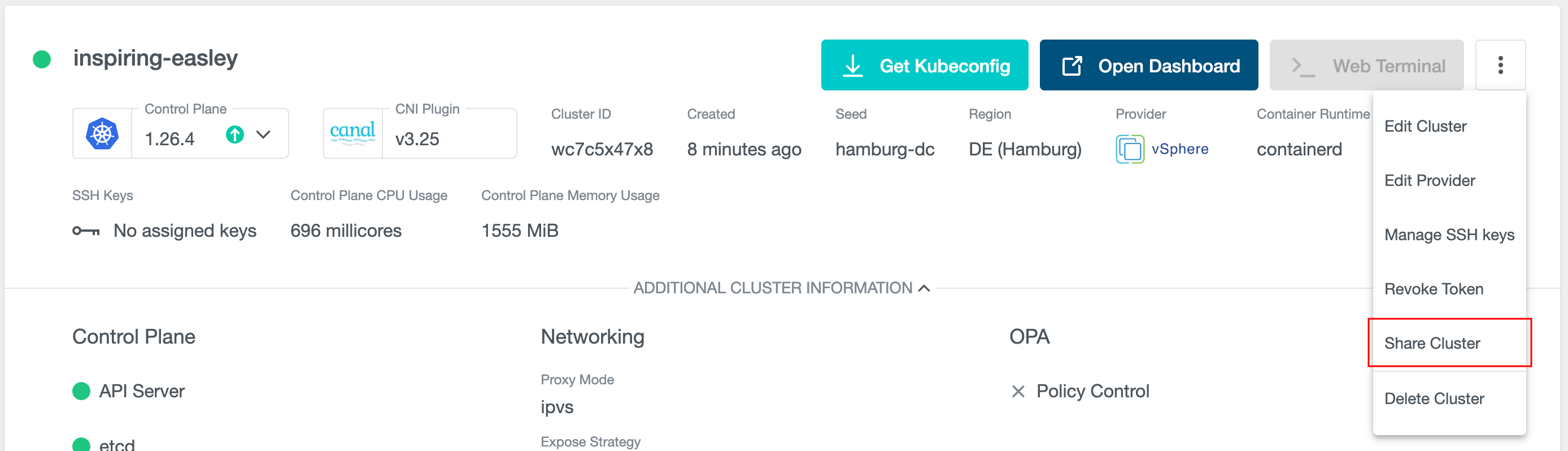Click the vSphere provider icon

pyautogui.click(x=1129, y=149)
